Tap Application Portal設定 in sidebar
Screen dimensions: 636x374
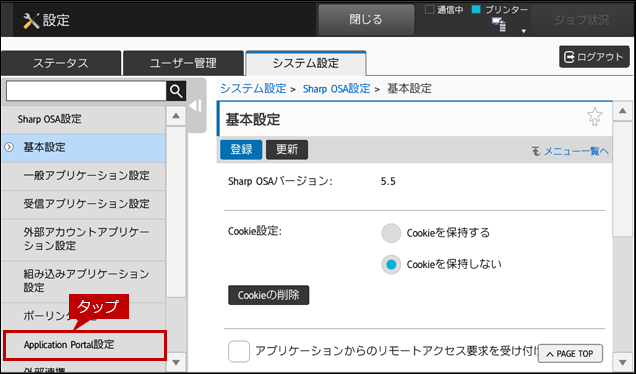click(84, 345)
